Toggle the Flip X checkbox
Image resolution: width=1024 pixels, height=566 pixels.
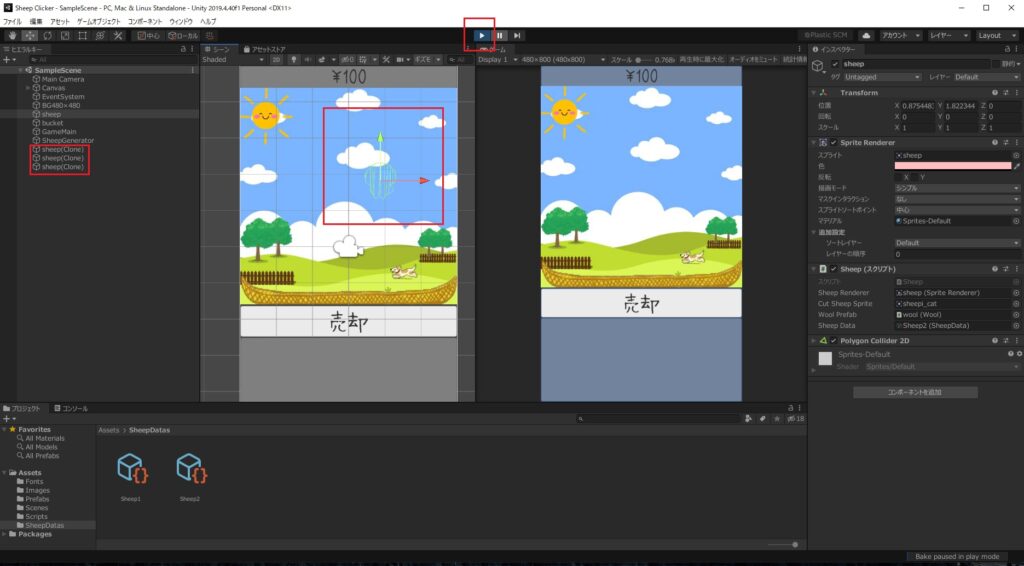[898, 177]
